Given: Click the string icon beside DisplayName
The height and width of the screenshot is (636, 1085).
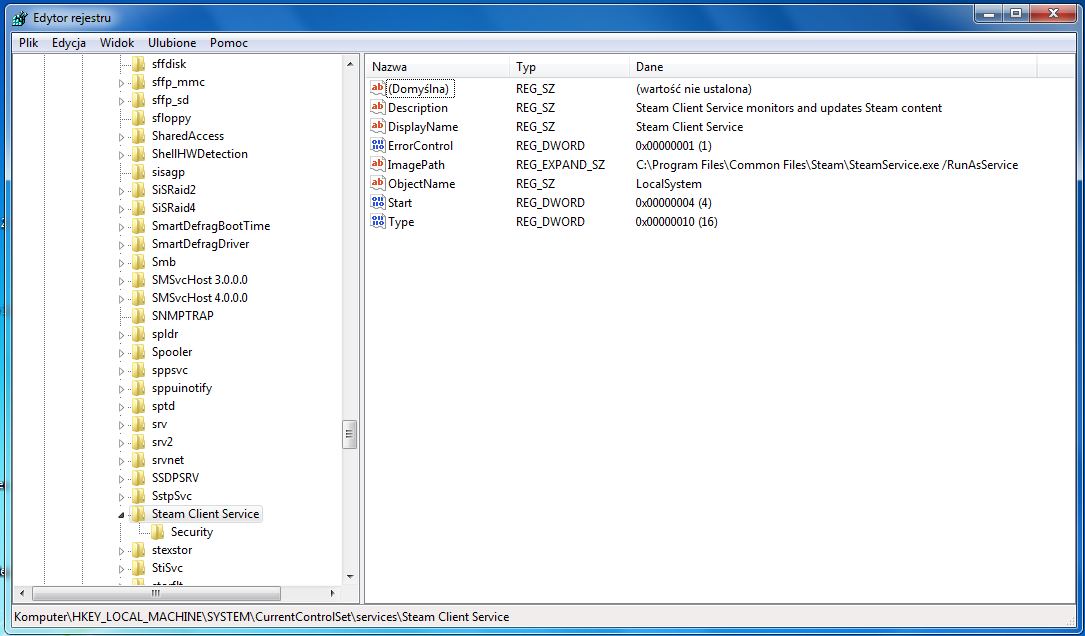Looking at the screenshot, I should point(378,127).
